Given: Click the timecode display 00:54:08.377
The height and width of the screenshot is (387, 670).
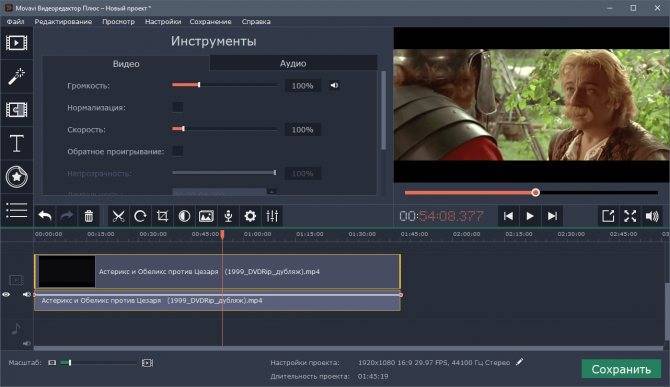Looking at the screenshot, I should tap(441, 216).
